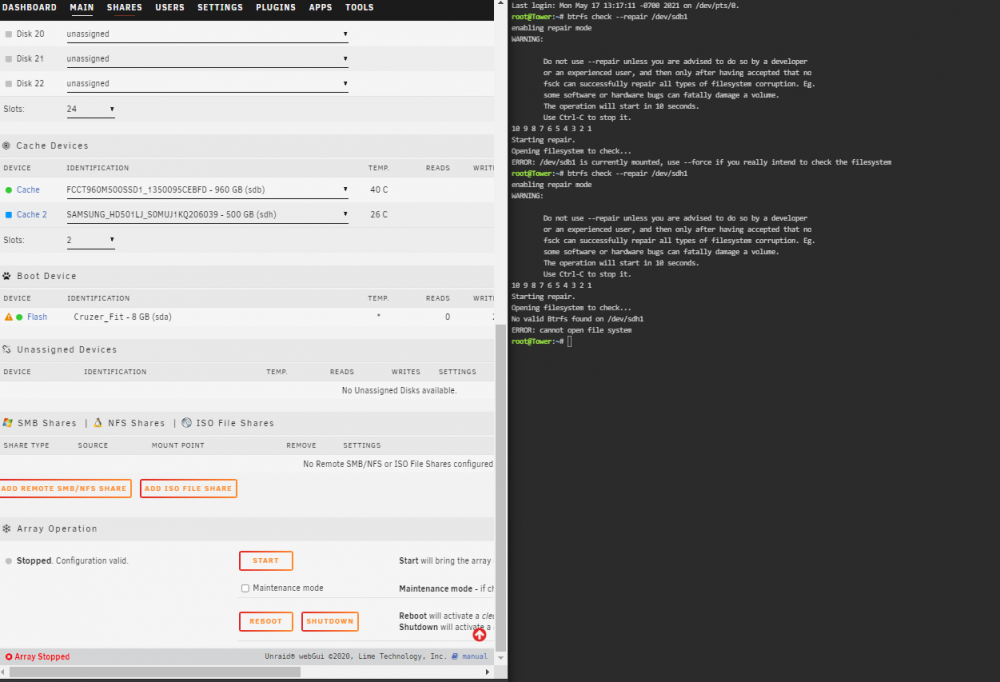The width and height of the screenshot is (1000, 682).
Task: Click the red Array Stopped status icon
Action: pyautogui.click(x=9, y=656)
